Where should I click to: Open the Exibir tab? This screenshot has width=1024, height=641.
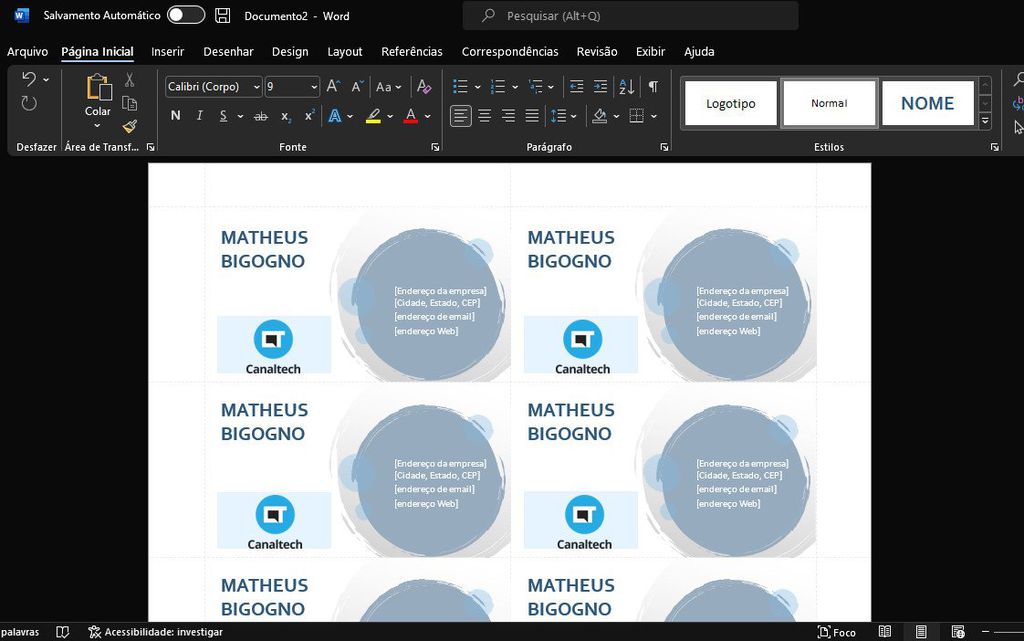(650, 52)
